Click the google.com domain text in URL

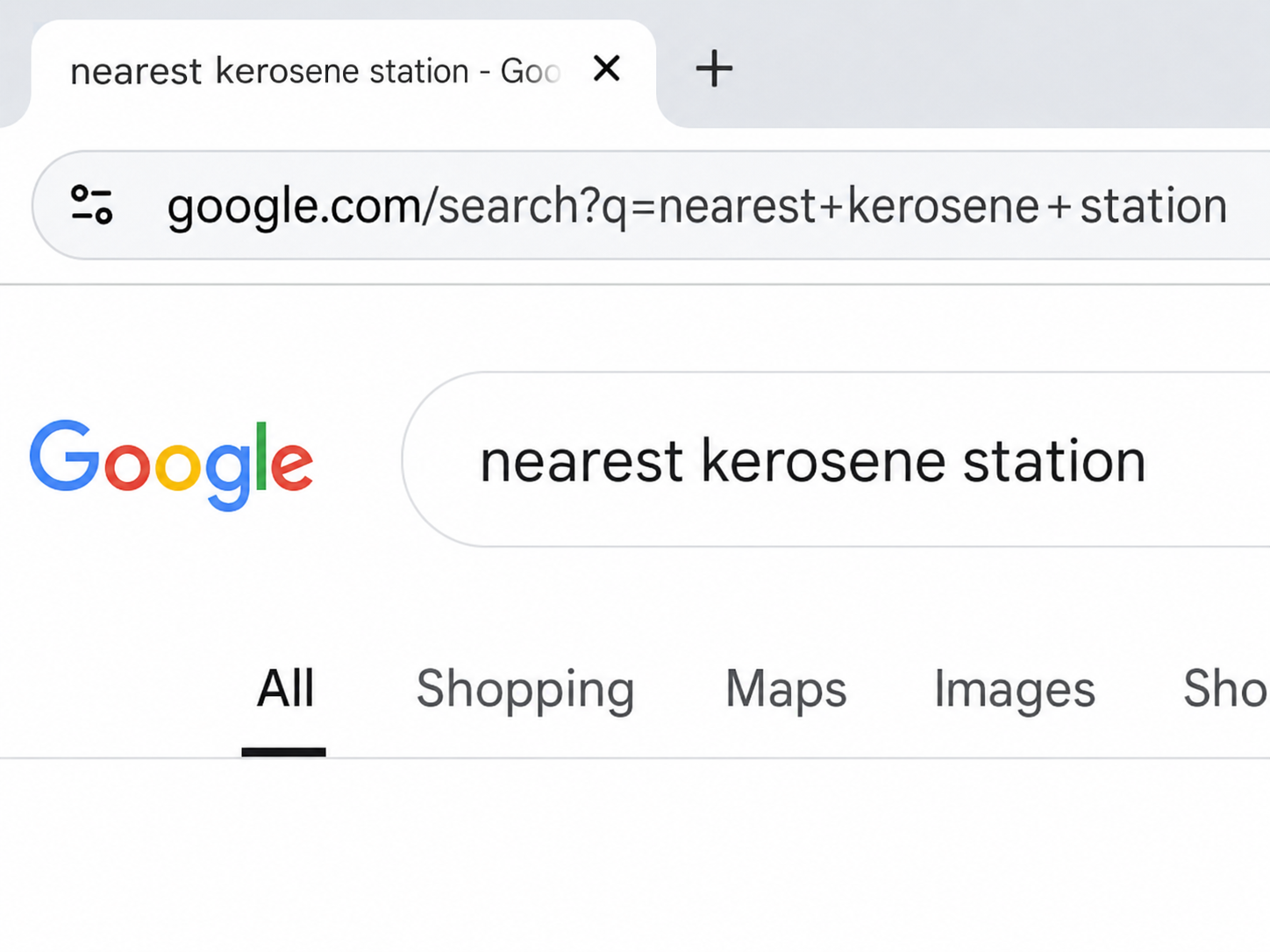(x=295, y=207)
